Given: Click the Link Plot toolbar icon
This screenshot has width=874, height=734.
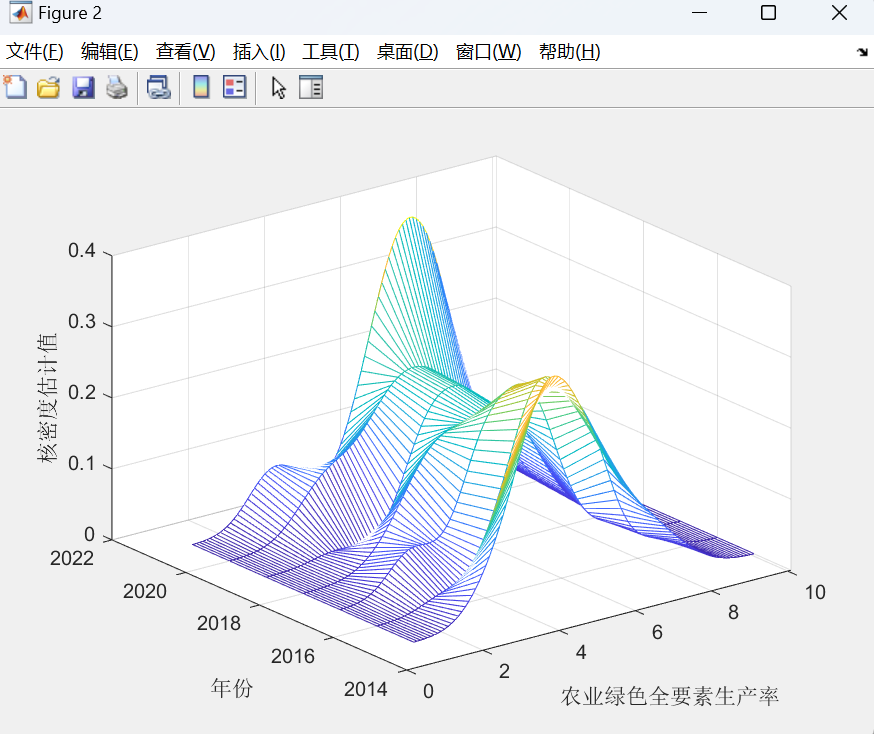Looking at the screenshot, I should pyautogui.click(x=158, y=88).
